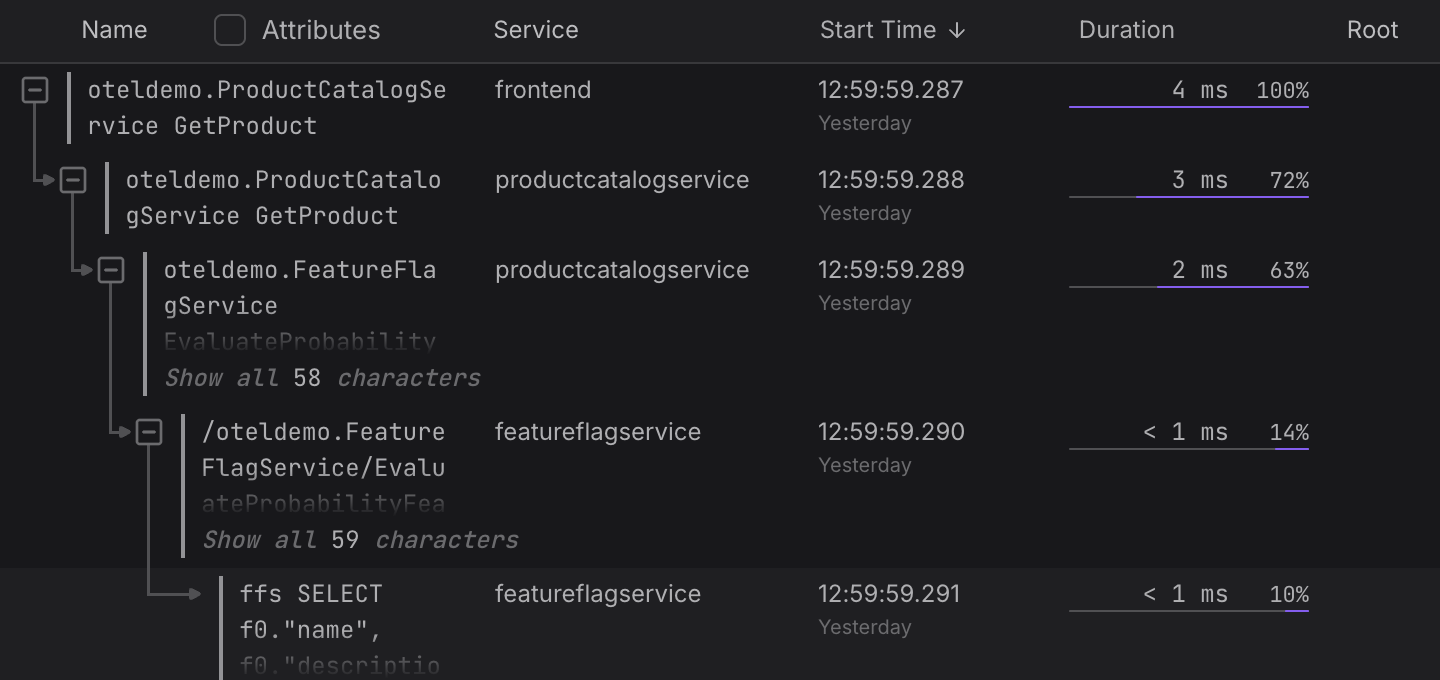Screen dimensions: 1440x680
Task: Click the 63% duration bar
Action: pyautogui.click(x=1232, y=286)
